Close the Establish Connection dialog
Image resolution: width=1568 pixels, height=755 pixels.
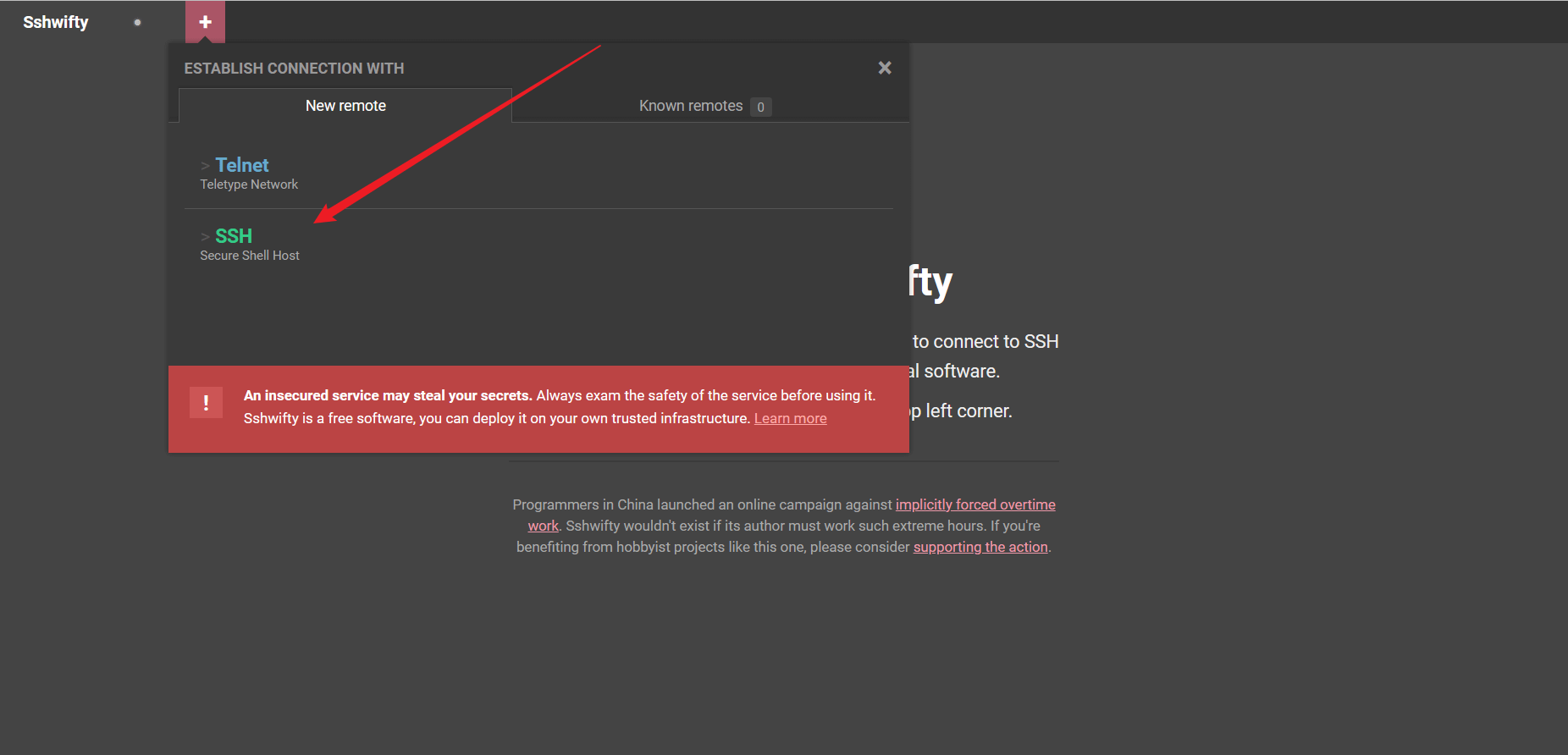tap(885, 68)
